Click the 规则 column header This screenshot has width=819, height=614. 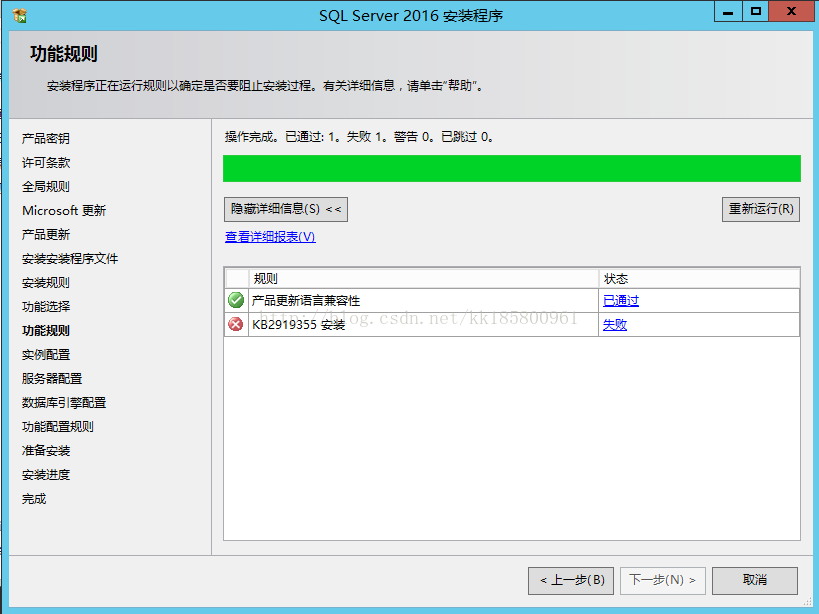424,279
